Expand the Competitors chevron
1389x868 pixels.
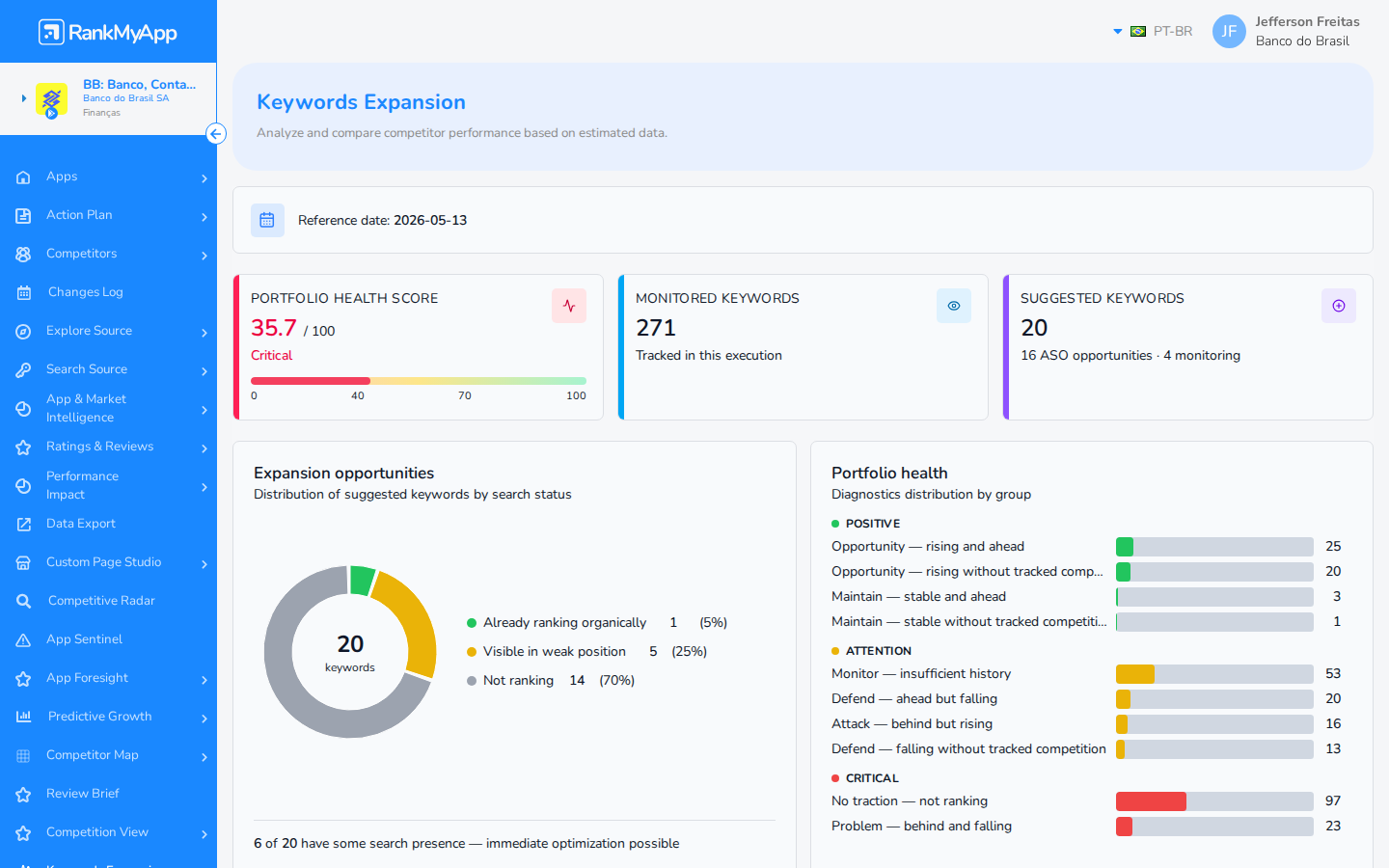[x=204, y=256]
